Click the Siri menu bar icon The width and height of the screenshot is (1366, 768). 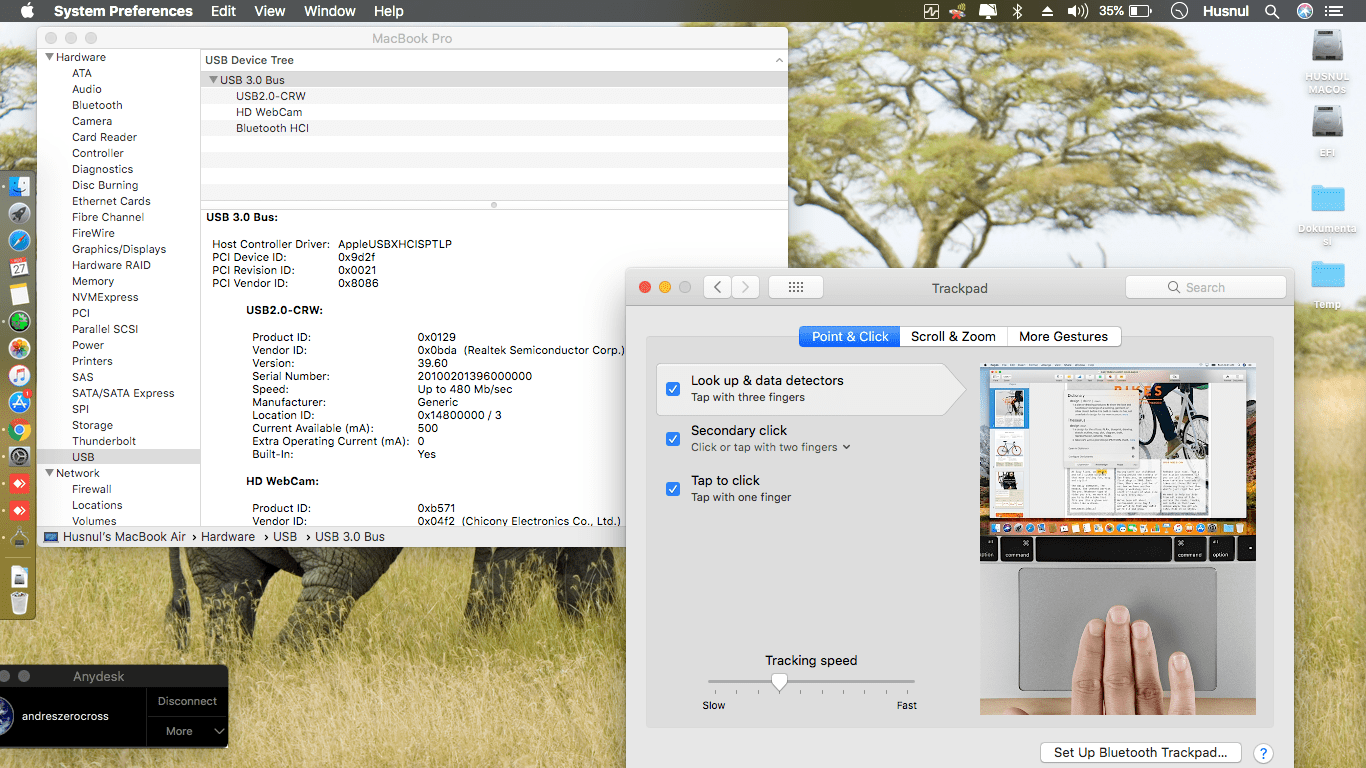pos(1305,11)
